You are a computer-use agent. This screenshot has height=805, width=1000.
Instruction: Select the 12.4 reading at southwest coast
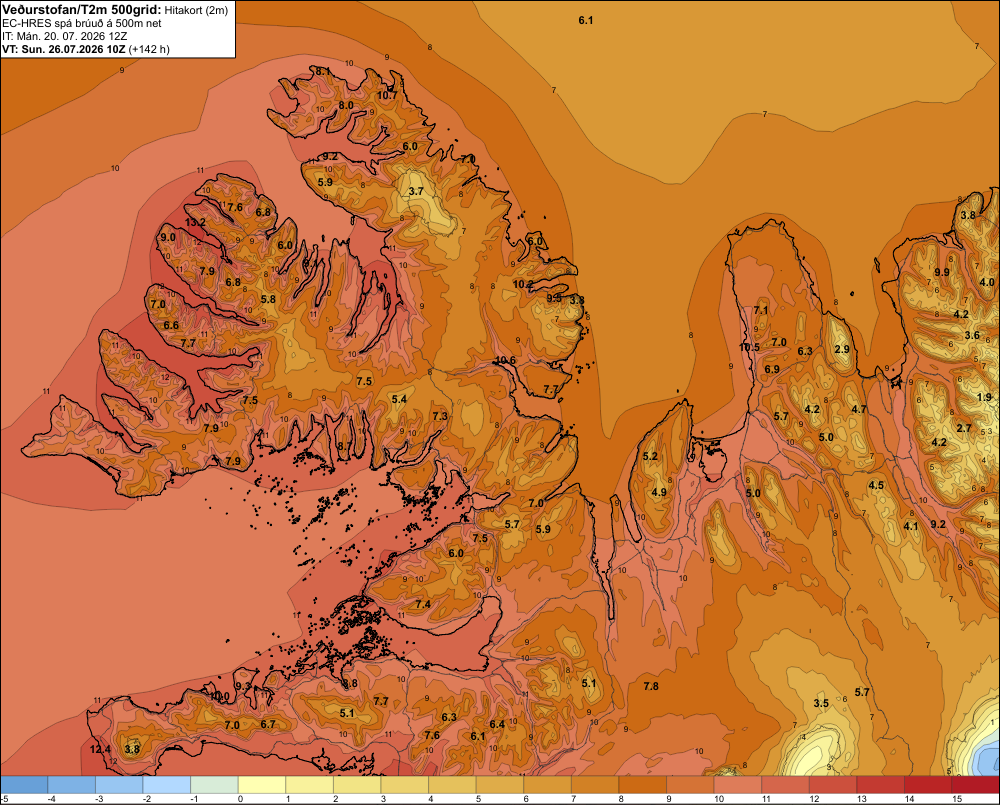click(100, 750)
